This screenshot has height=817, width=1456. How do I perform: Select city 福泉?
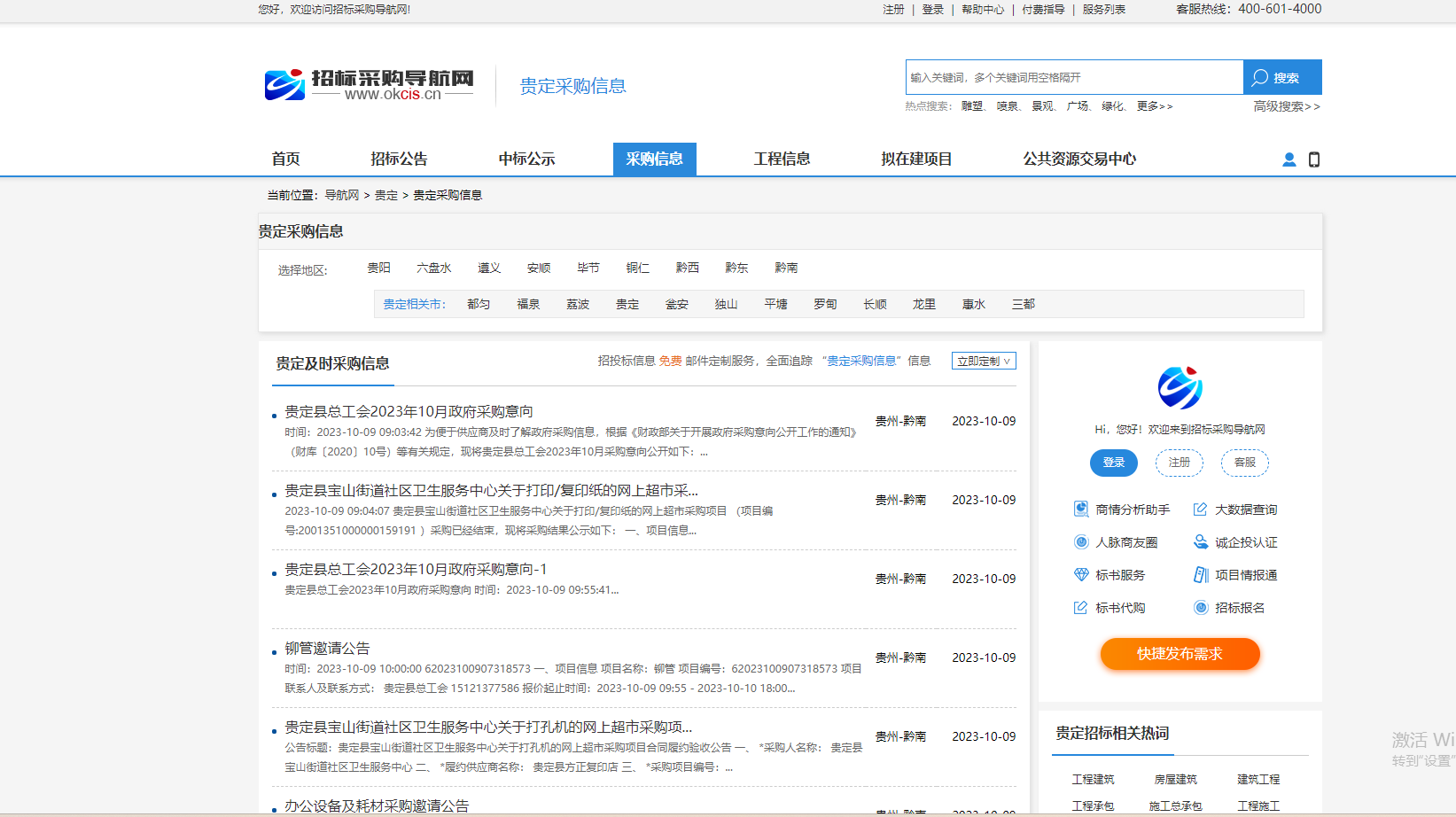coord(528,304)
